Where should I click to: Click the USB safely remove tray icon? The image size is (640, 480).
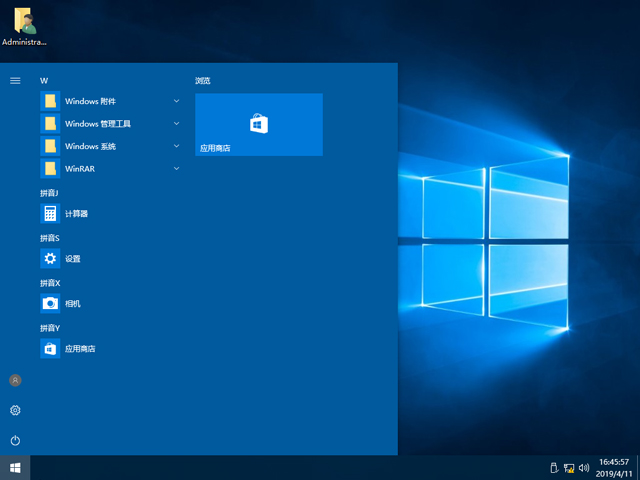coord(553,468)
